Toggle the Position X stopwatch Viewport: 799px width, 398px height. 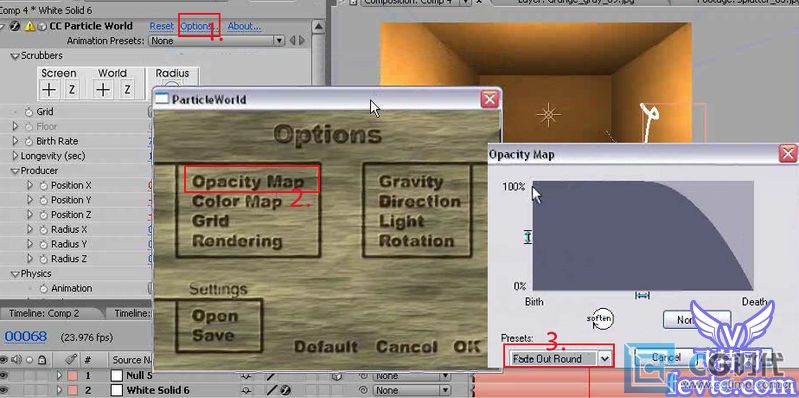43,185
